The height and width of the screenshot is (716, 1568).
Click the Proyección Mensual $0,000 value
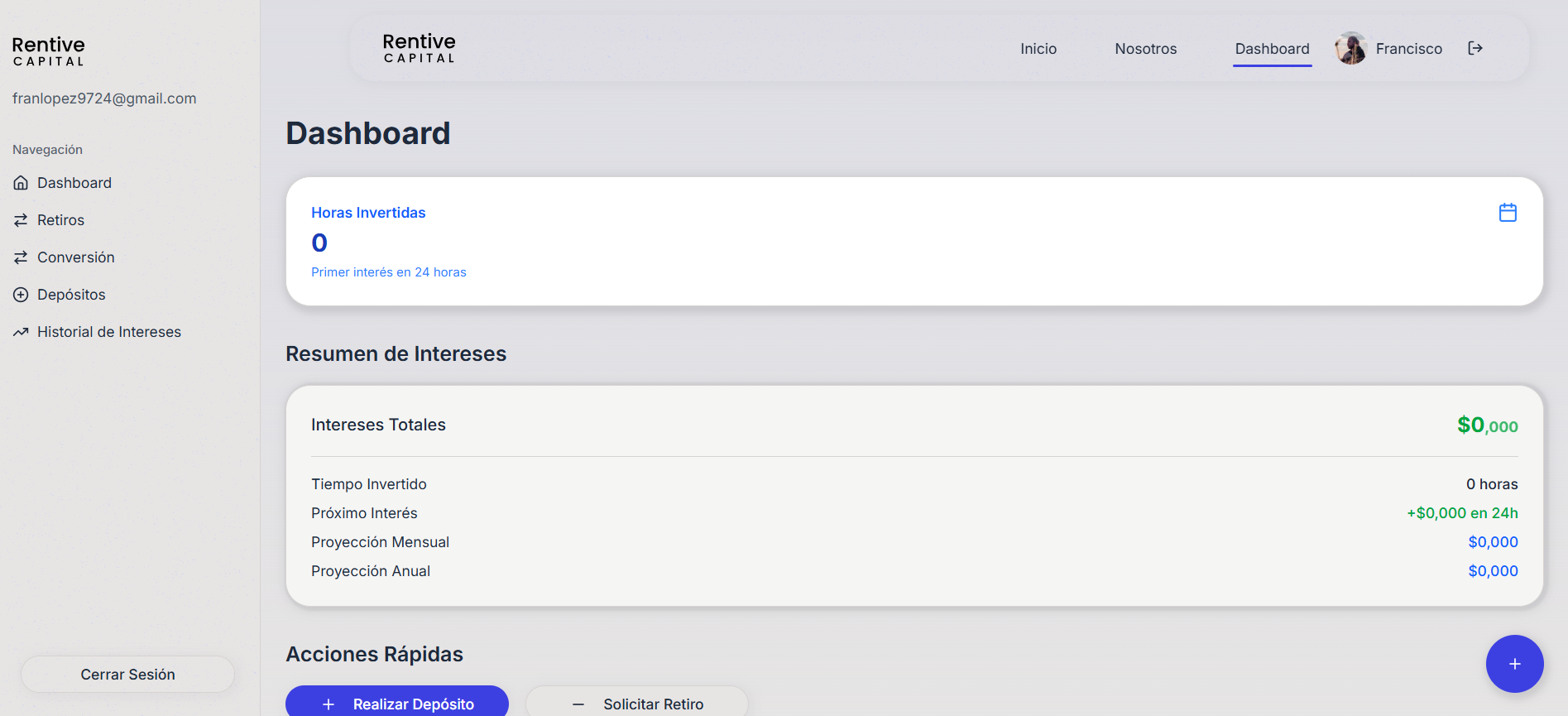[1493, 542]
